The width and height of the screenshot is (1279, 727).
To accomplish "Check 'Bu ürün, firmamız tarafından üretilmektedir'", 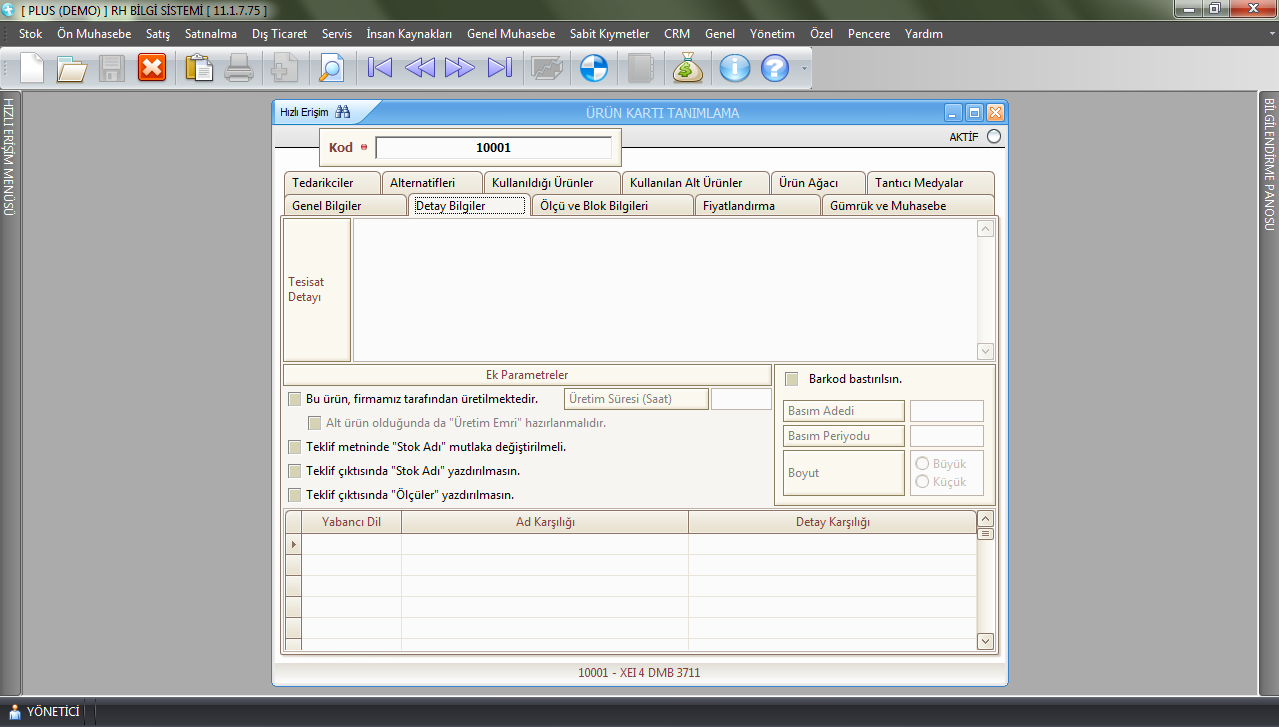I will pyautogui.click(x=294, y=399).
